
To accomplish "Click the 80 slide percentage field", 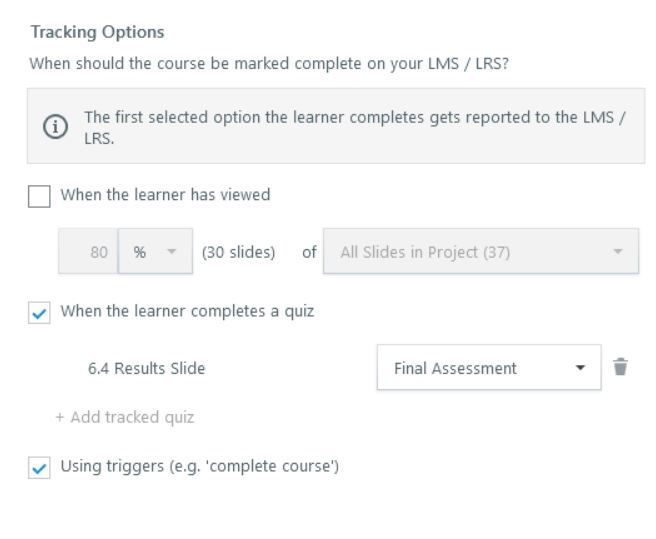I will pyautogui.click(x=90, y=252).
